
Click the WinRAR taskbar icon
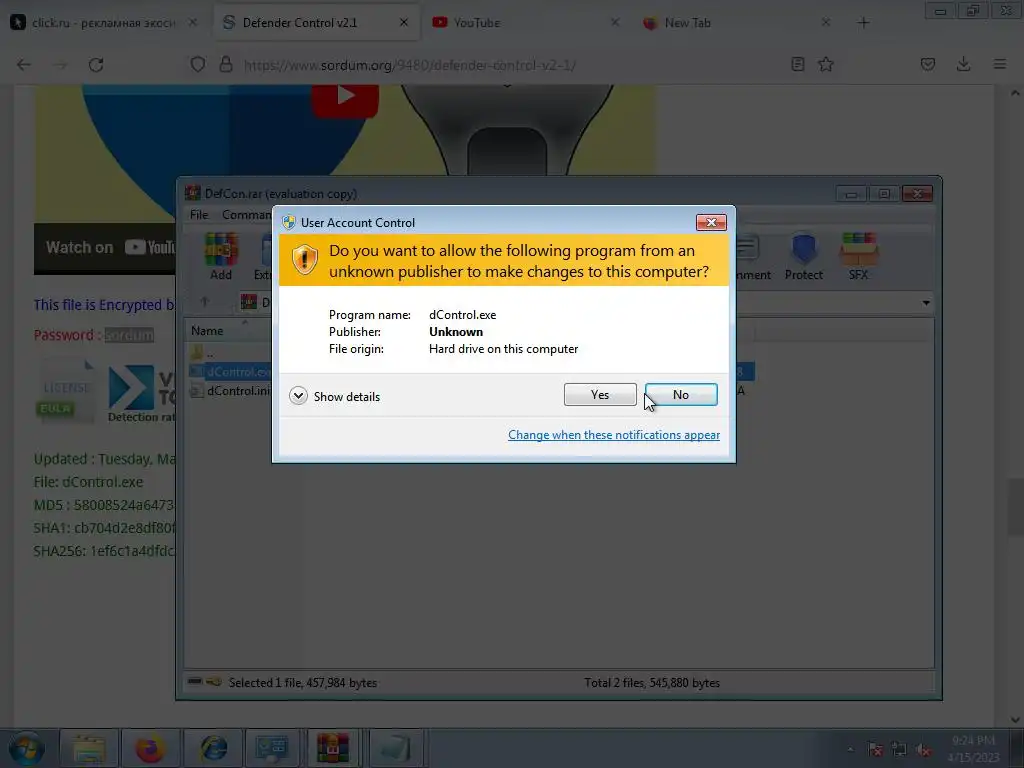(333, 748)
